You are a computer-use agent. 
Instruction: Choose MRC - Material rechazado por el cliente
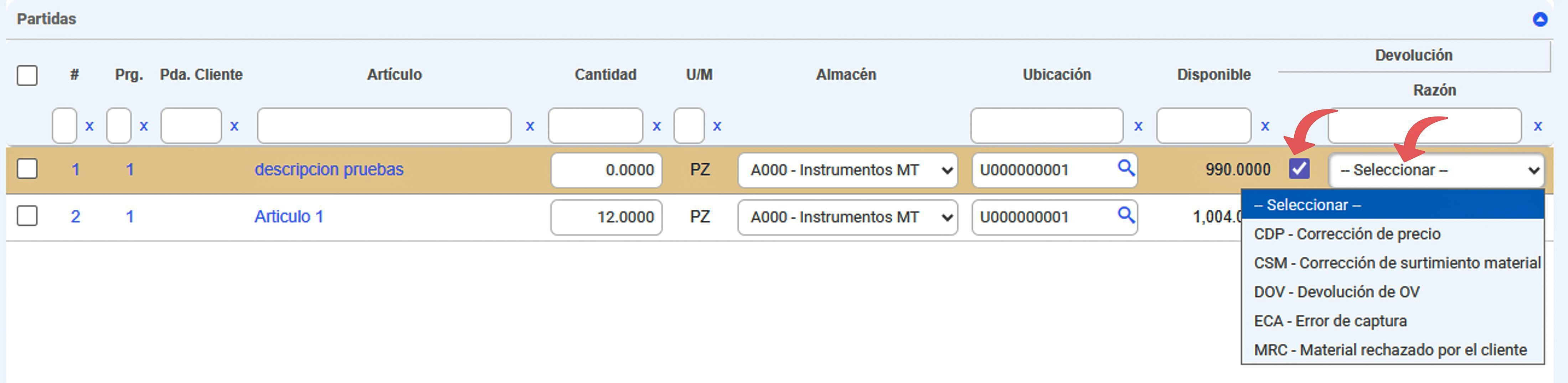pyautogui.click(x=1390, y=350)
